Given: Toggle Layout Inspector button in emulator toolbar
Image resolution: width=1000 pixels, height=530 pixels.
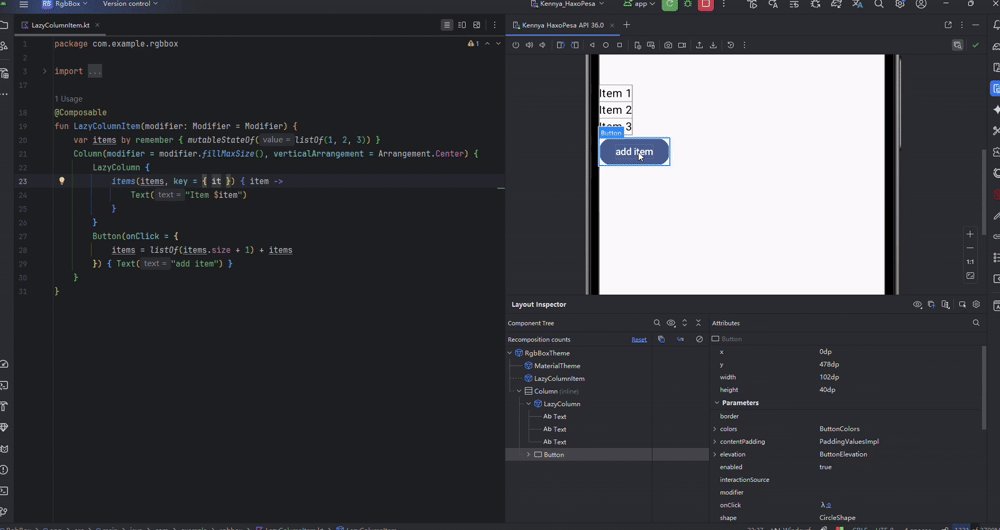Looking at the screenshot, I should 957,45.
